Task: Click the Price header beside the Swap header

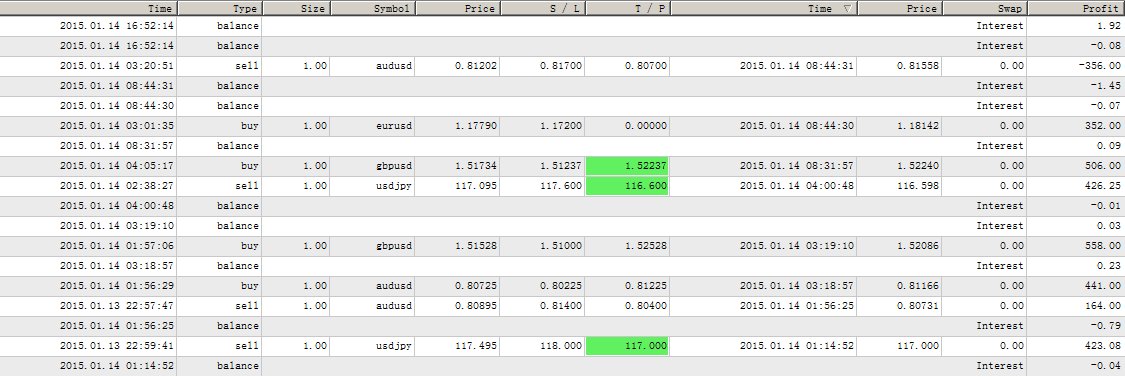Action: coord(900,9)
